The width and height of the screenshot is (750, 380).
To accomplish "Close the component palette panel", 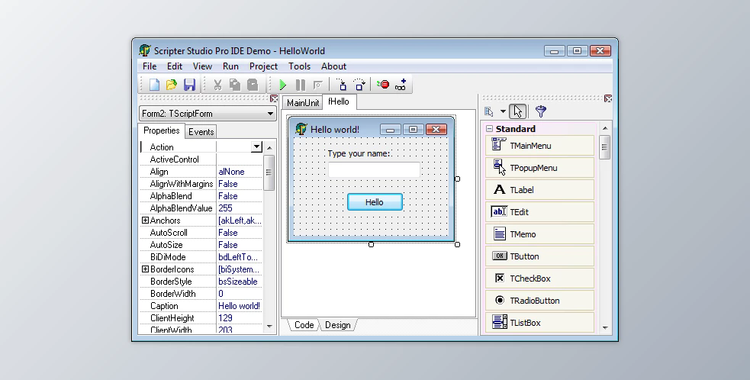I will pyautogui.click(x=607, y=98).
